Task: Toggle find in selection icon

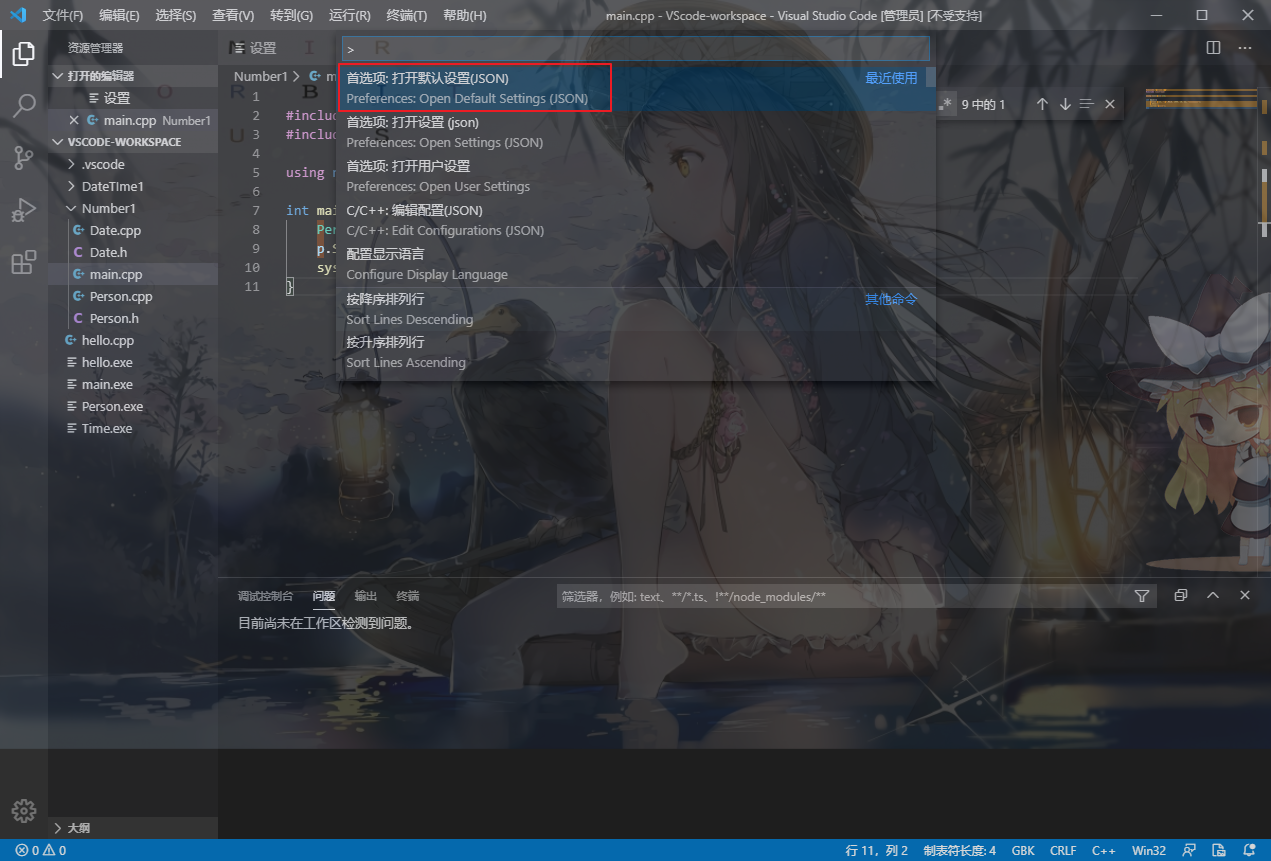Action: [x=1087, y=104]
